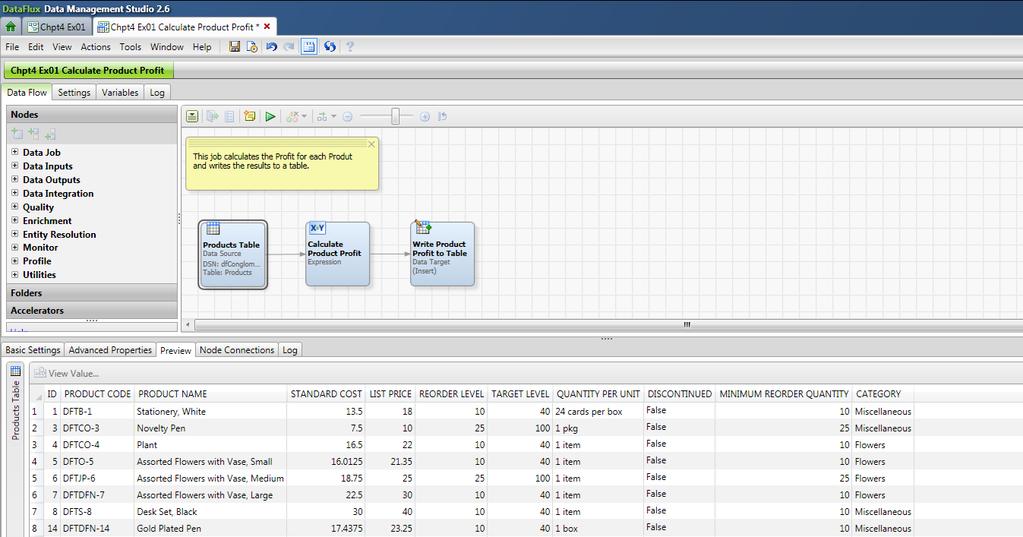Select the Calculate Product Profit expression node
Image resolution: width=1023 pixels, height=537 pixels.
coord(337,254)
